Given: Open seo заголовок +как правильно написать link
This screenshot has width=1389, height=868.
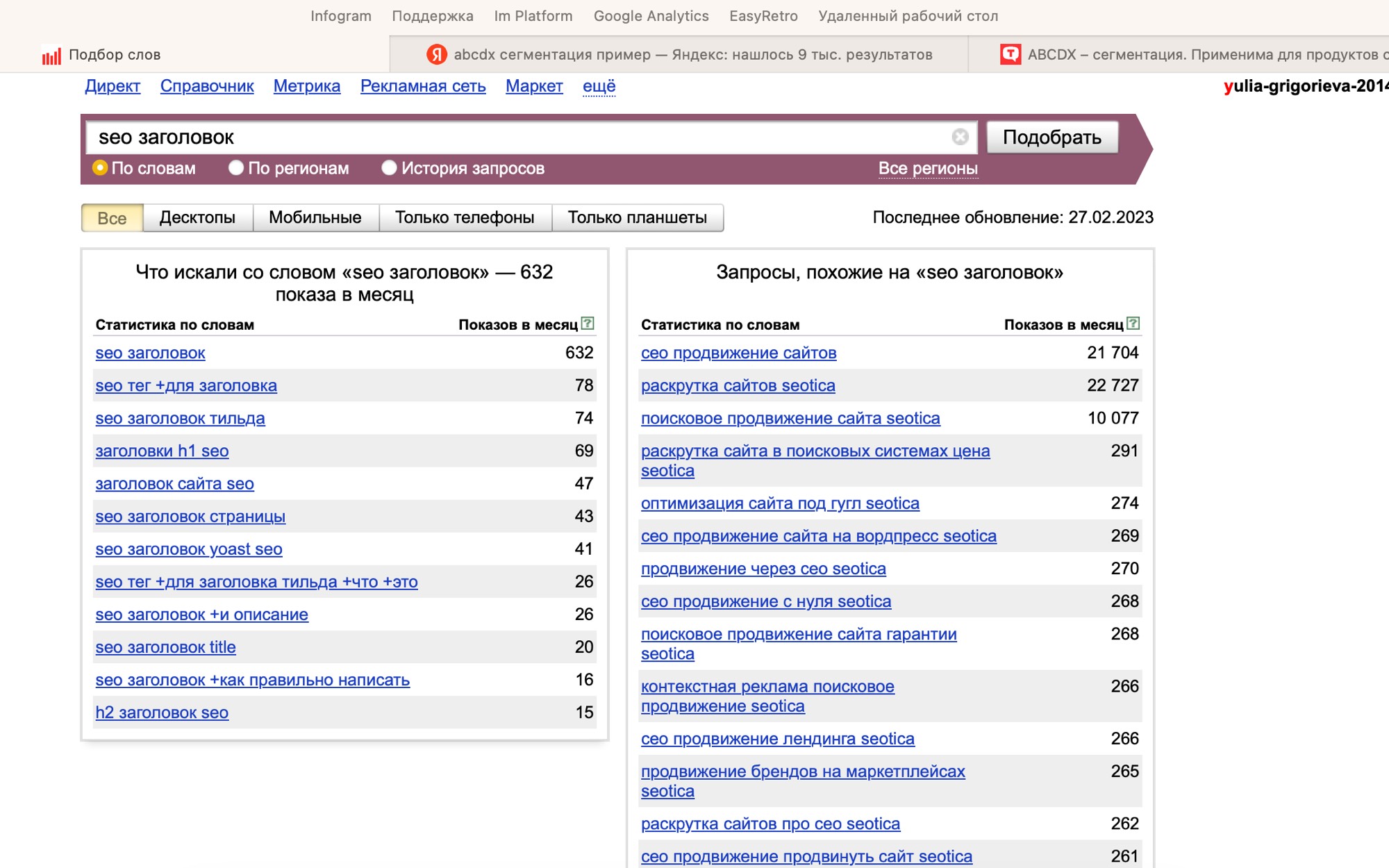Looking at the screenshot, I should click(x=252, y=679).
